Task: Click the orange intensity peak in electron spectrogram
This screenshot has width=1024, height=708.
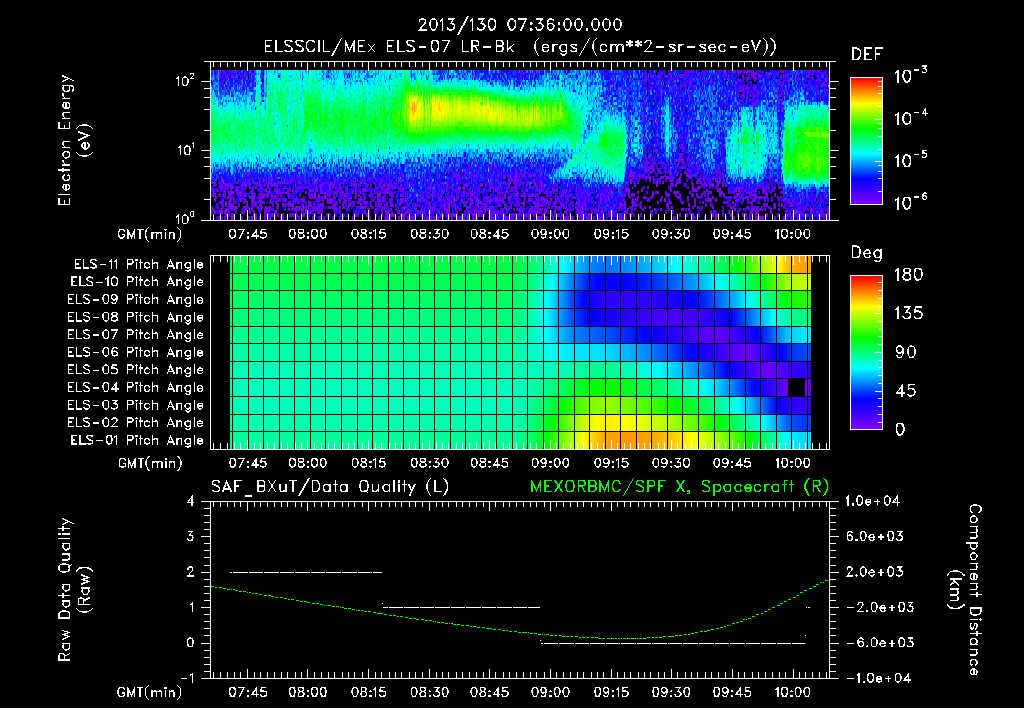Action: point(414,106)
